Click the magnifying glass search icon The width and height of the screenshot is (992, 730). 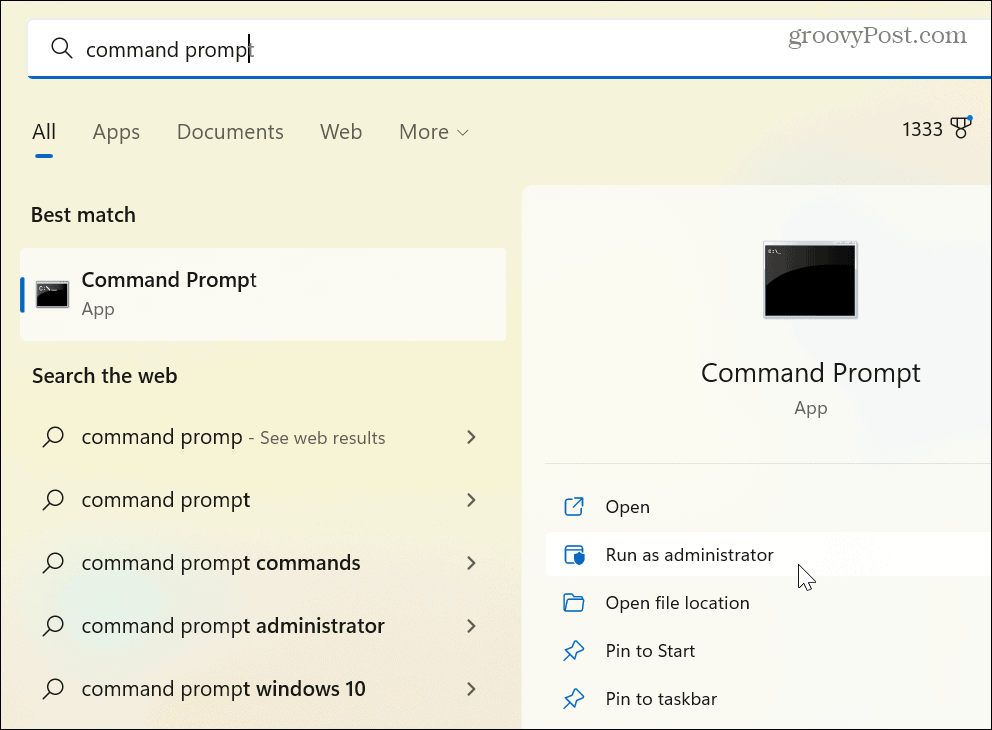[61, 47]
